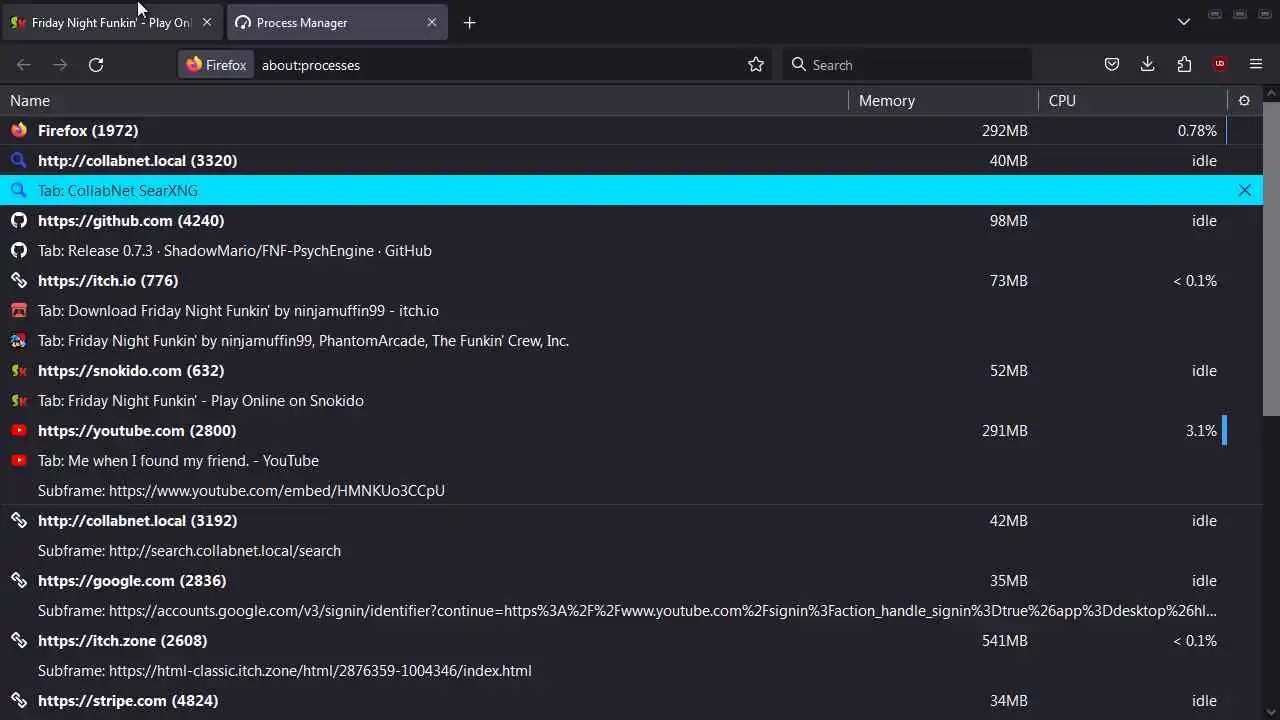
Task: Click the magnifier icon in the search box
Action: (798, 65)
